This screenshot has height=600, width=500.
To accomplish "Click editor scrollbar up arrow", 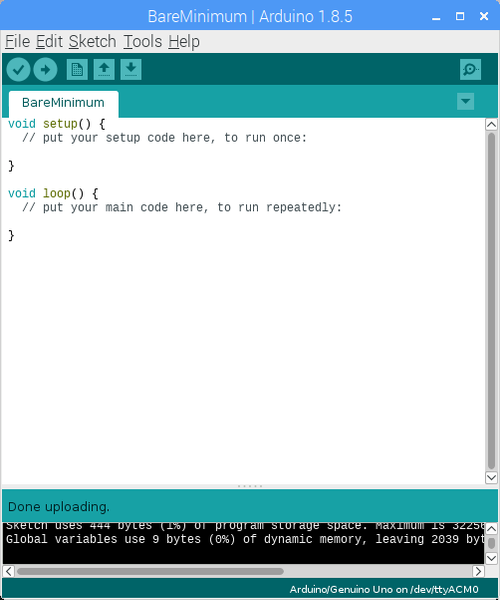I will pyautogui.click(x=491, y=124).
